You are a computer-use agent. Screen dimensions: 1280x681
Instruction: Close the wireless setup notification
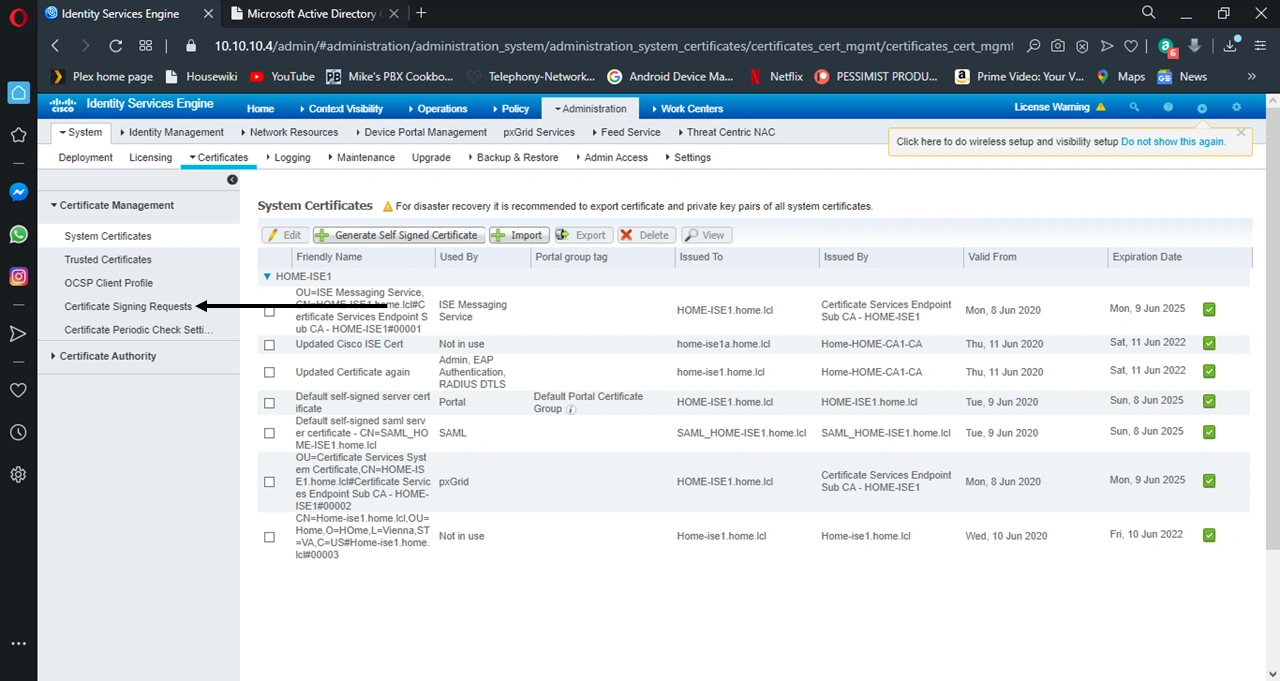[x=1241, y=132]
